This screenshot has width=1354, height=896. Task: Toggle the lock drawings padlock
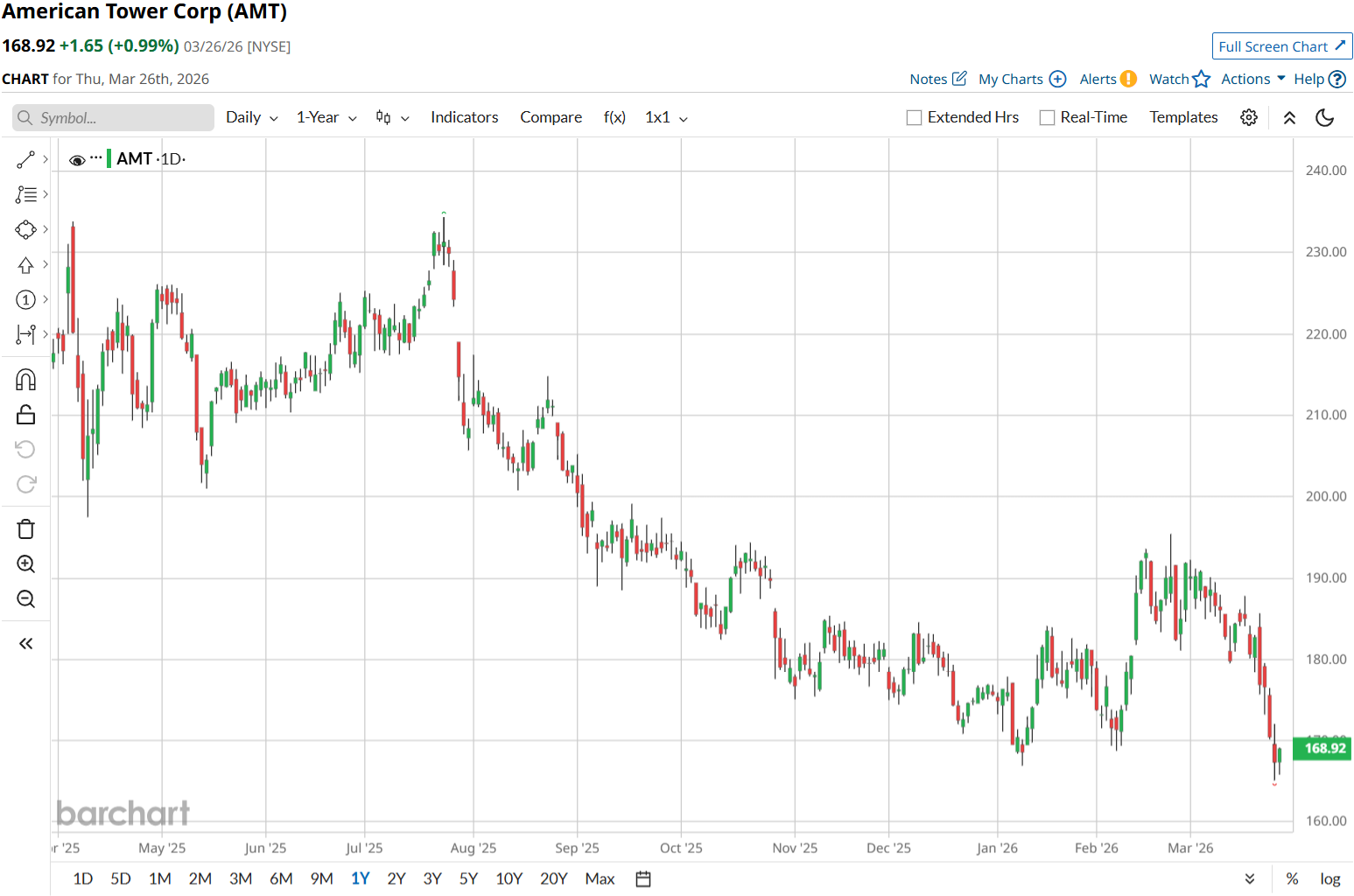(x=25, y=415)
